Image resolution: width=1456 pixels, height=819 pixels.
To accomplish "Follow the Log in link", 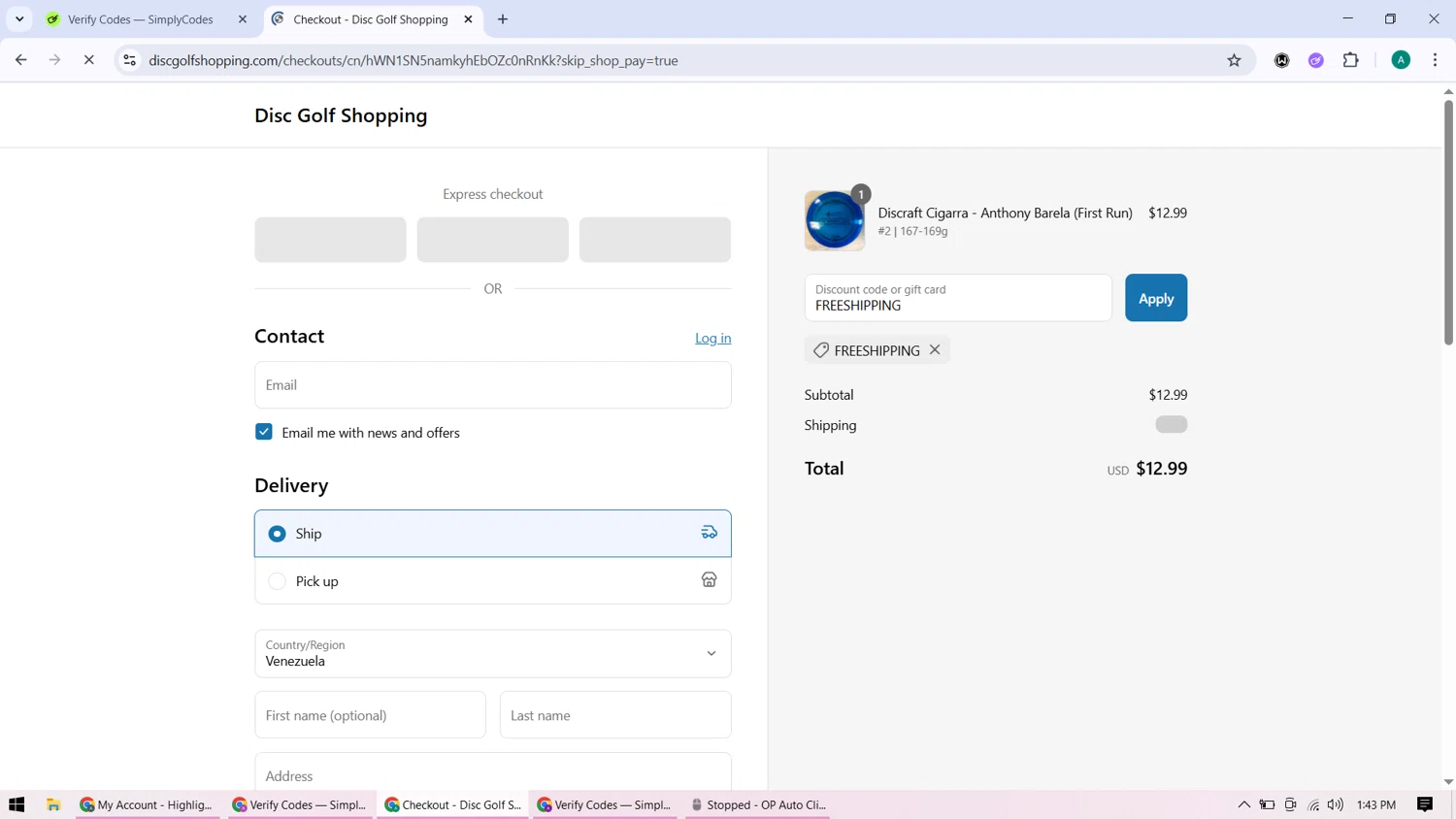I will (x=712, y=339).
